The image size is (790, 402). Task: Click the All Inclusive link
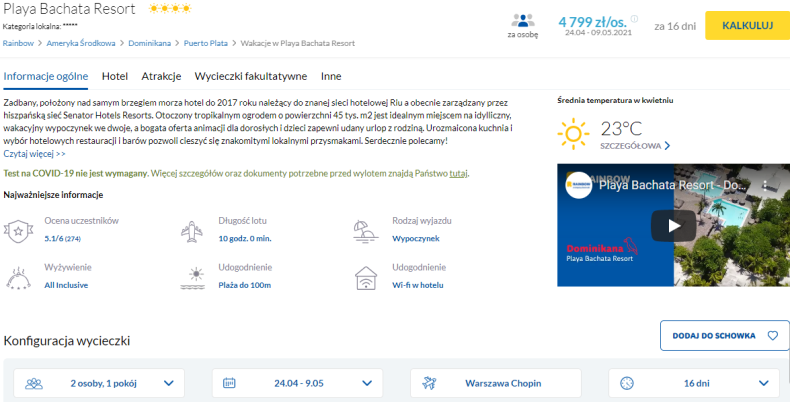click(66, 285)
